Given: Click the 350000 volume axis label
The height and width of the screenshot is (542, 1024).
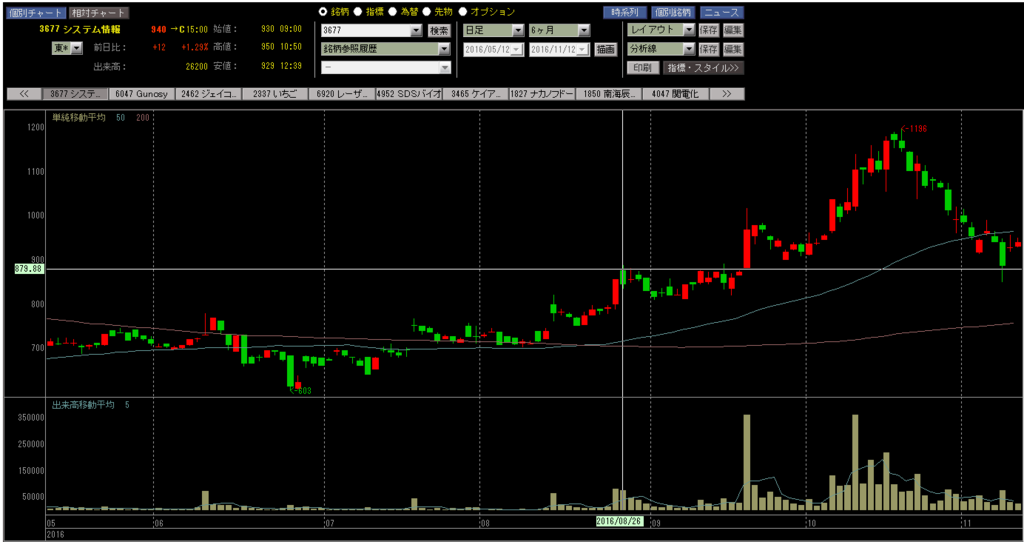Looking at the screenshot, I should point(32,417).
